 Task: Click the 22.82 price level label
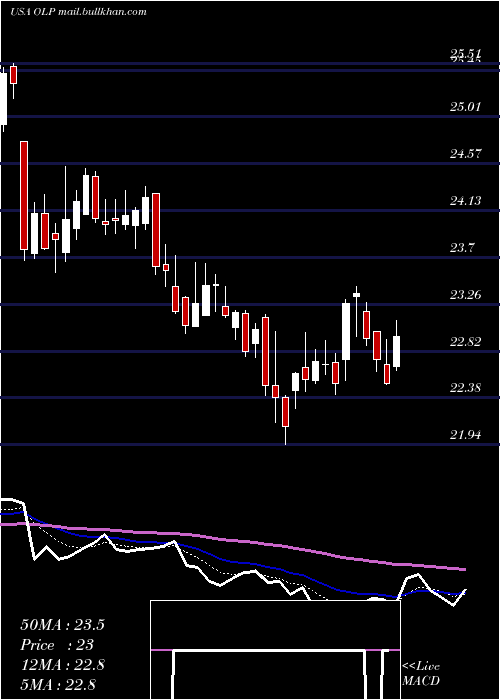466,342
